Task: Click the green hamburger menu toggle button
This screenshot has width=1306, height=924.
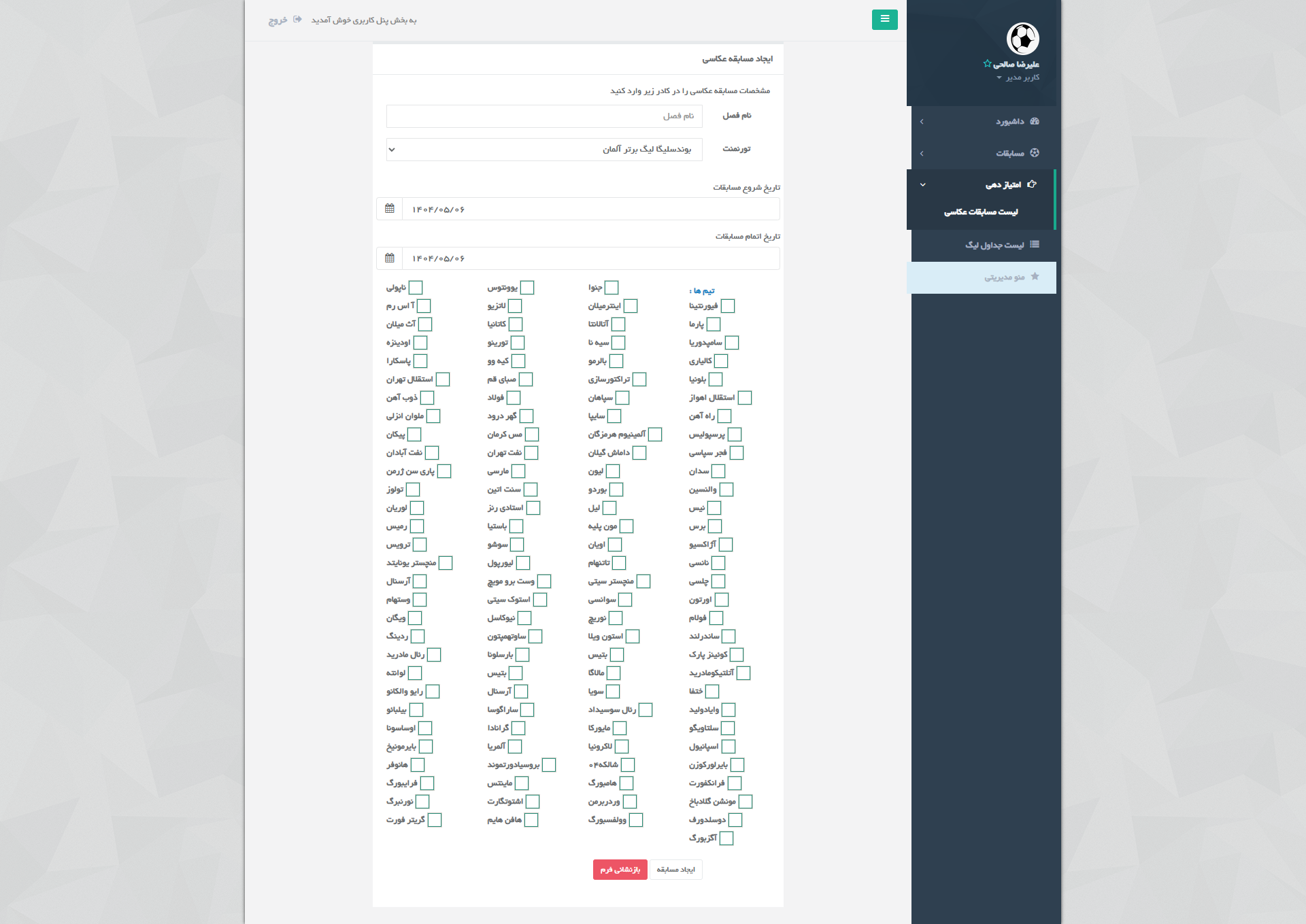Action: (x=884, y=20)
